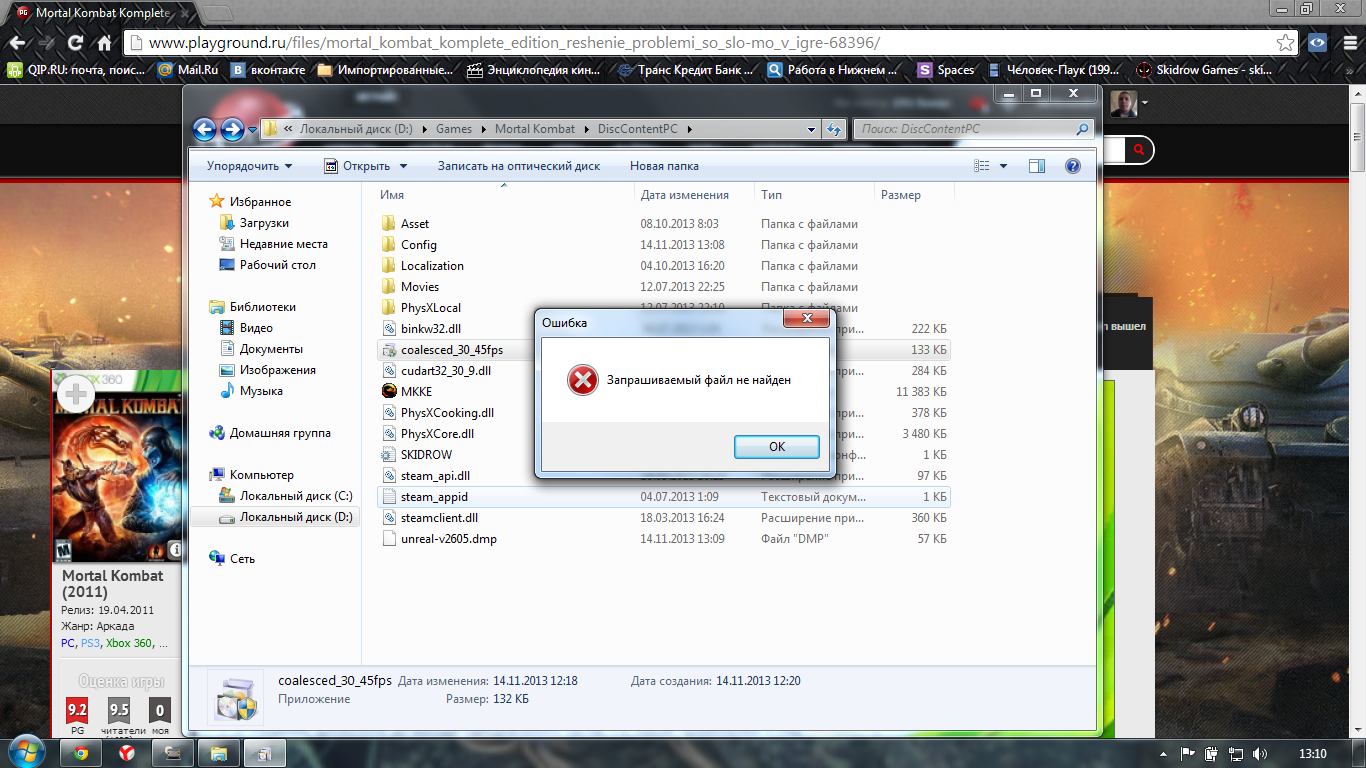Open Загрузки in the navigation pane
1366x768 pixels.
(x=264, y=223)
